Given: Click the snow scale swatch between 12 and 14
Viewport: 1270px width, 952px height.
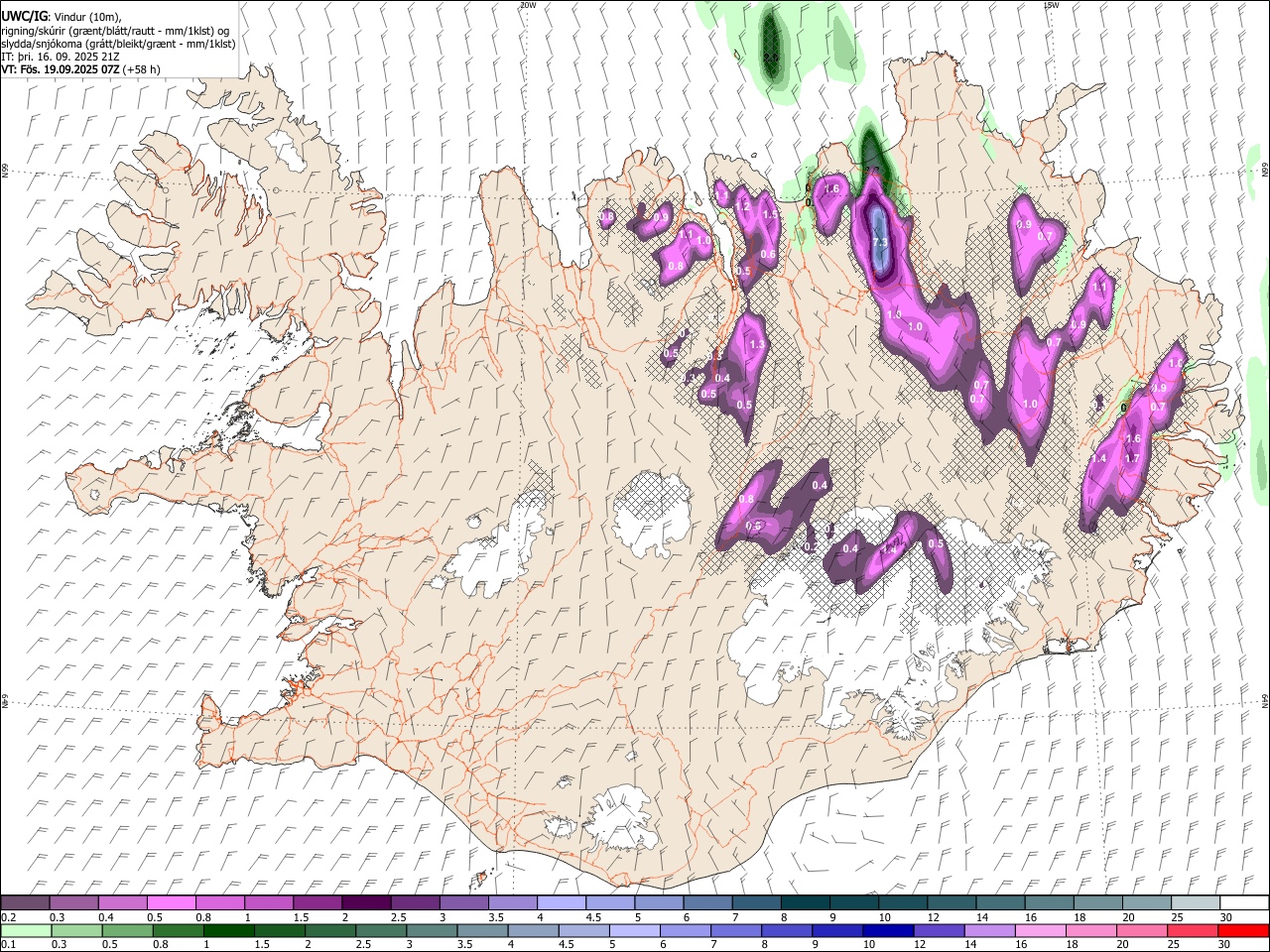Looking at the screenshot, I should (x=951, y=902).
